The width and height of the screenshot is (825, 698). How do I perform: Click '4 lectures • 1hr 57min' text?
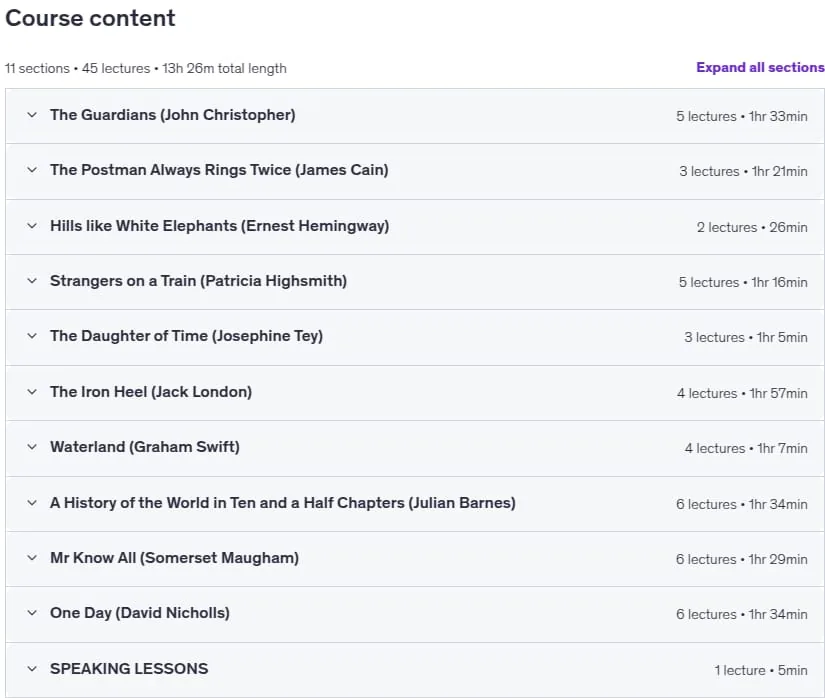(742, 393)
